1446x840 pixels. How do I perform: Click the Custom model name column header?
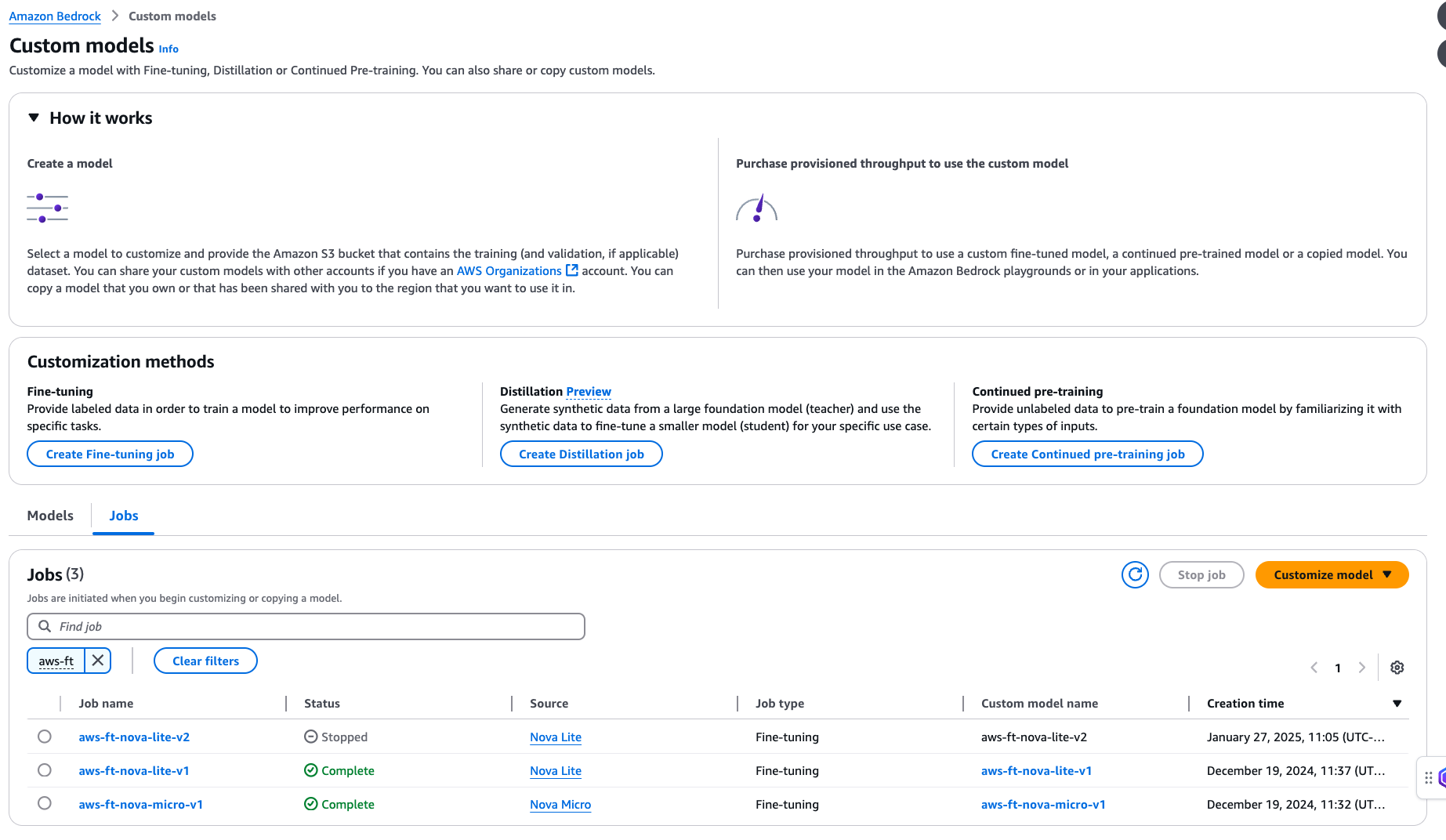(x=1039, y=704)
